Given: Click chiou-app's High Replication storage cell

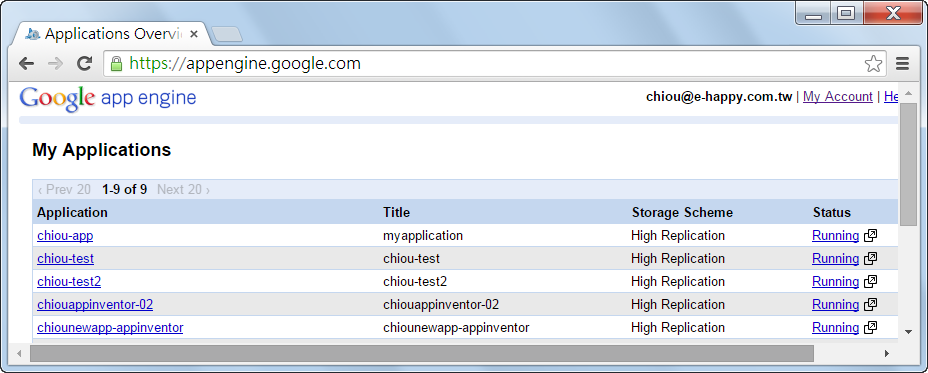Looking at the screenshot, I should coord(678,236).
